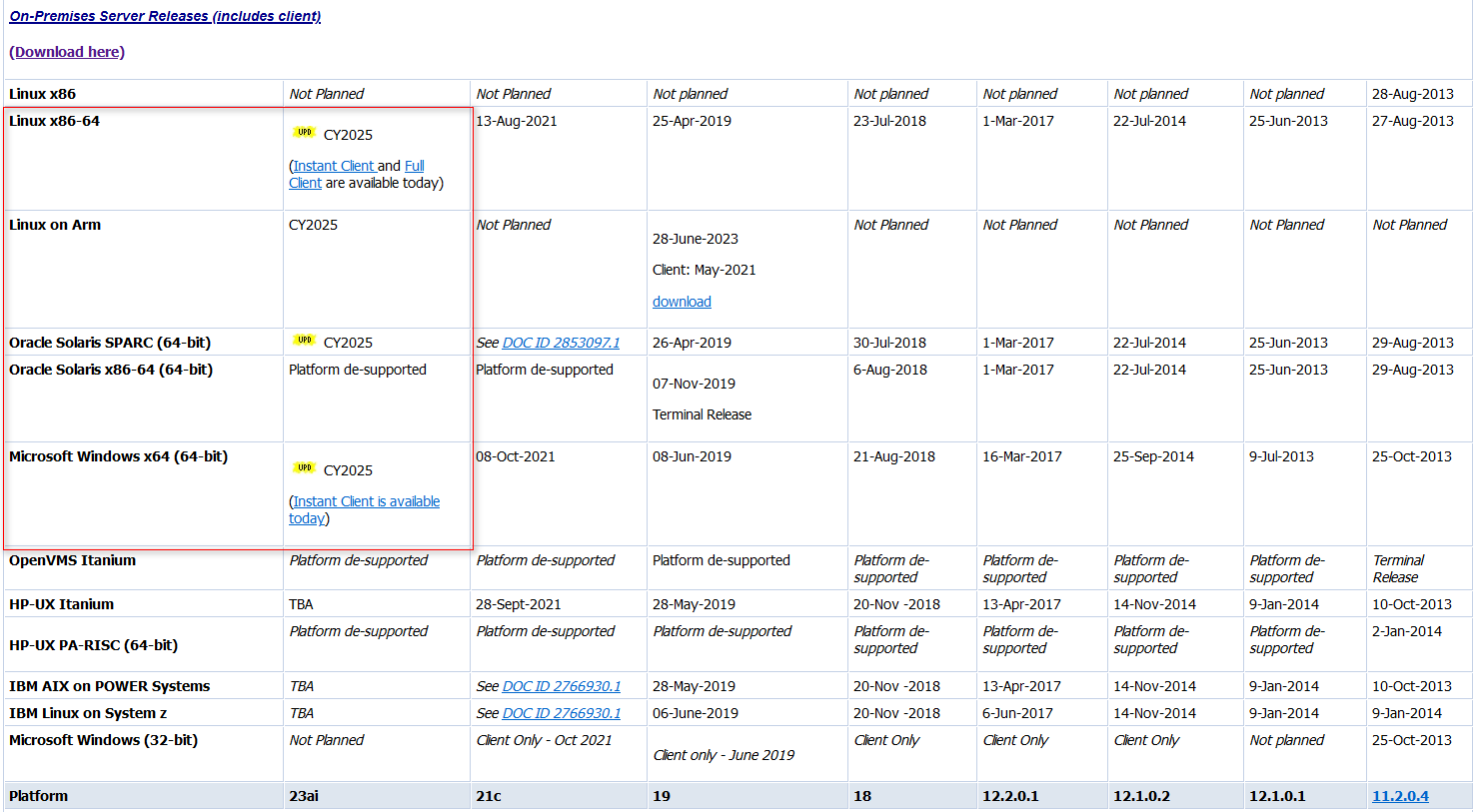Click 'Terminal Release' in the Solaris x86-64 row
The image size is (1476, 812).
click(x=702, y=414)
